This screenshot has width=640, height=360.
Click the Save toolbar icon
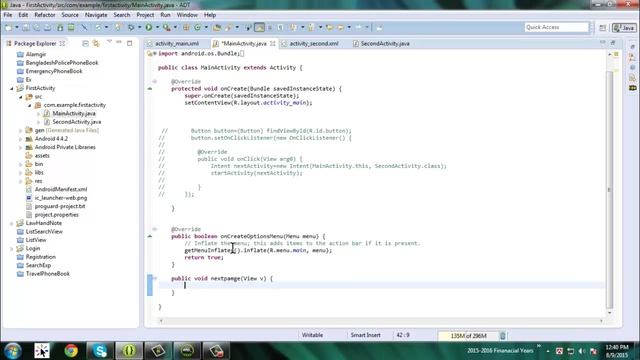tap(26, 27)
